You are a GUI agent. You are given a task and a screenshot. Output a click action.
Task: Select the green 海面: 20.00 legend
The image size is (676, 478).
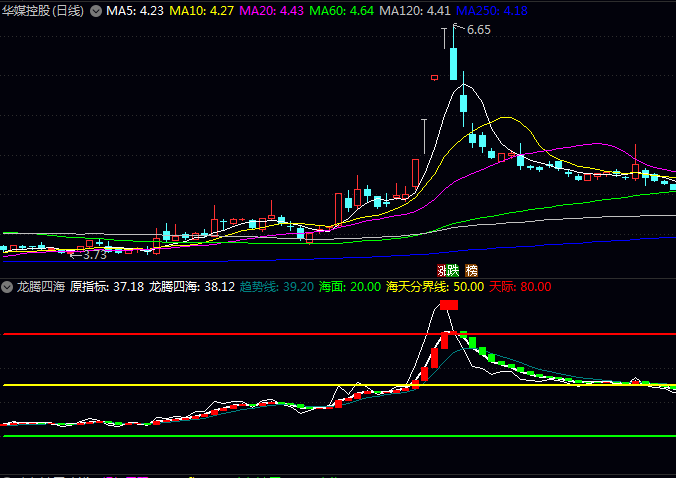tap(349, 287)
